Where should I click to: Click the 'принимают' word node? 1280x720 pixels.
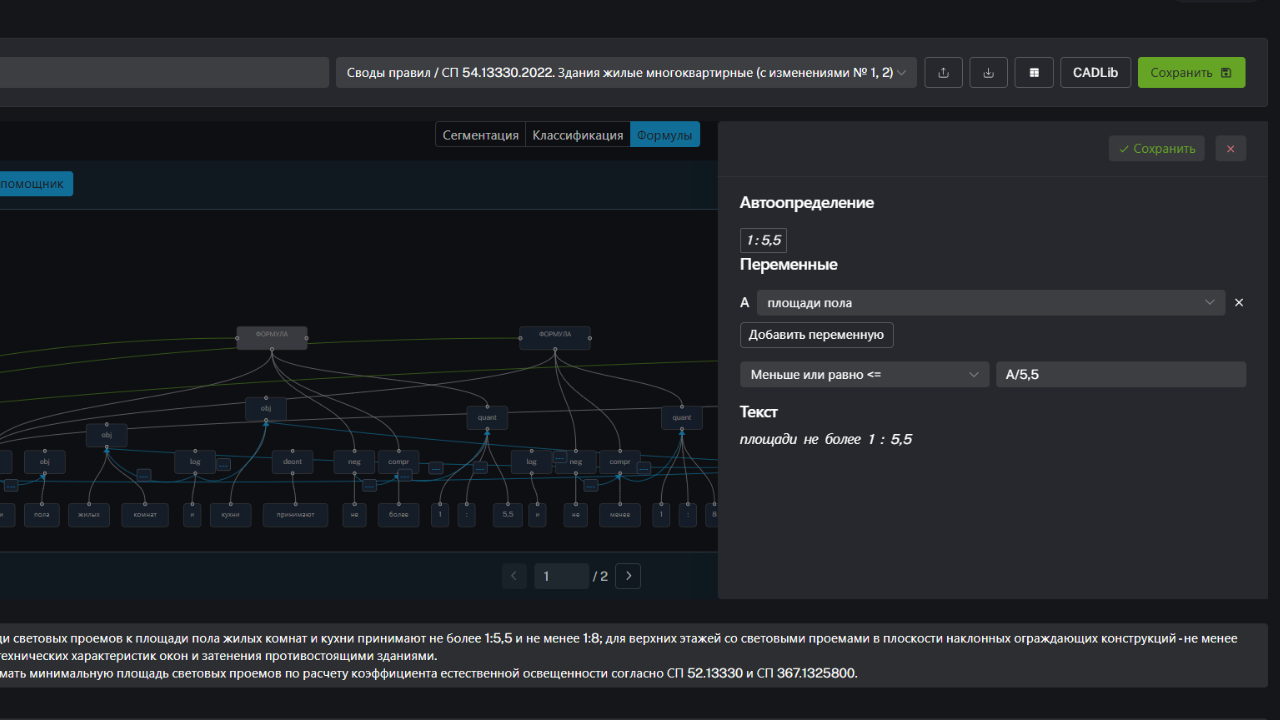coord(295,515)
